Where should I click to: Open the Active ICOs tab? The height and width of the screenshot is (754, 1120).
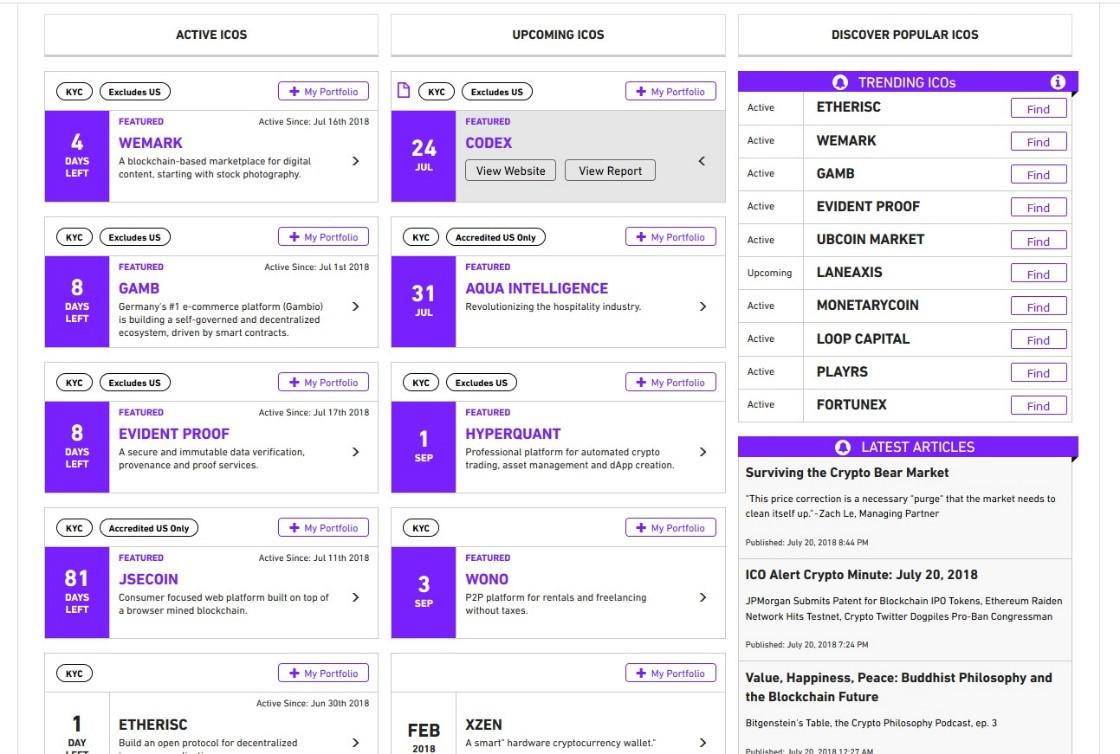pos(211,35)
